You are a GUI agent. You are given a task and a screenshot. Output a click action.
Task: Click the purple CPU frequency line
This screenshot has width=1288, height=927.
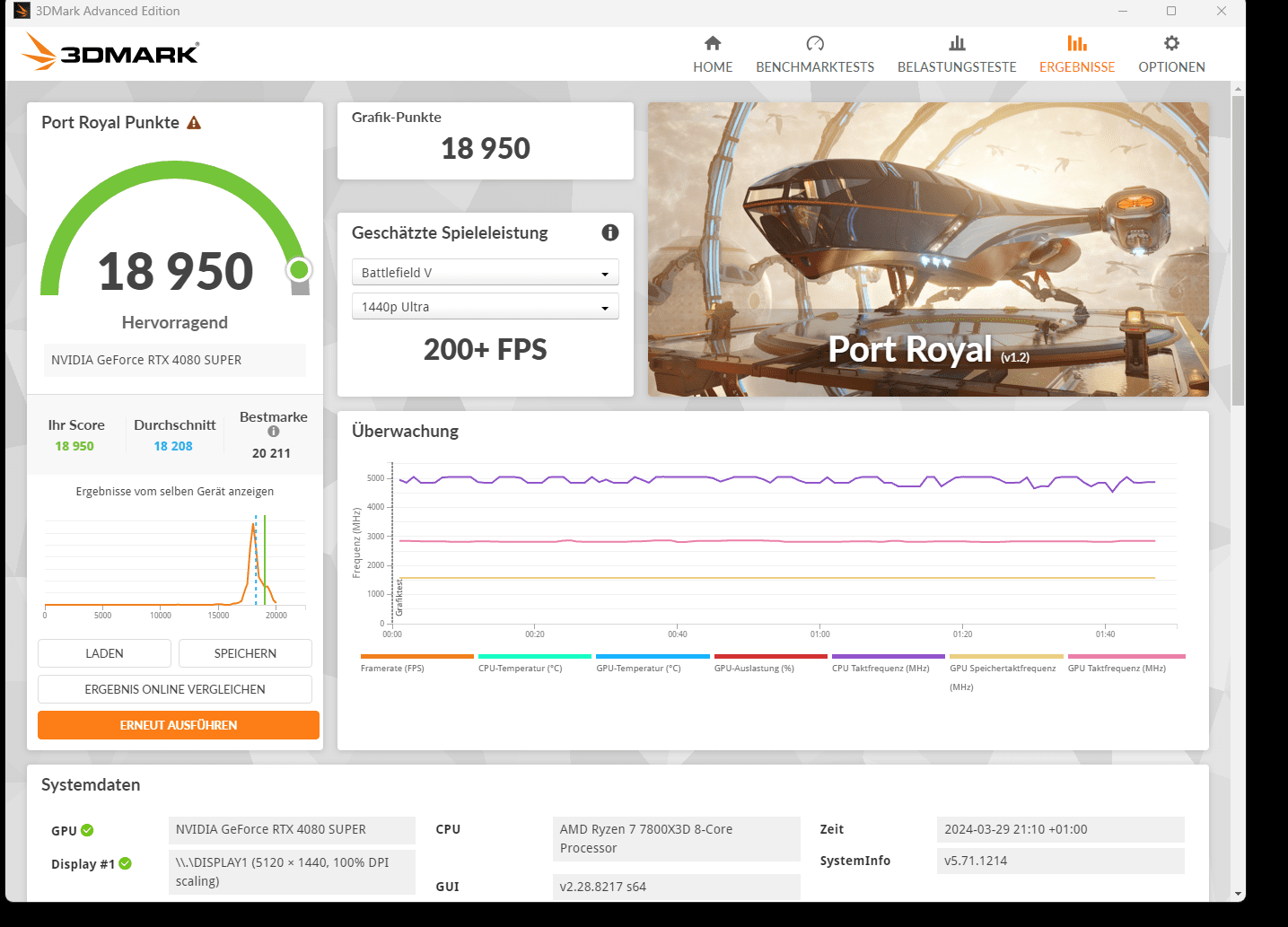[777, 481]
